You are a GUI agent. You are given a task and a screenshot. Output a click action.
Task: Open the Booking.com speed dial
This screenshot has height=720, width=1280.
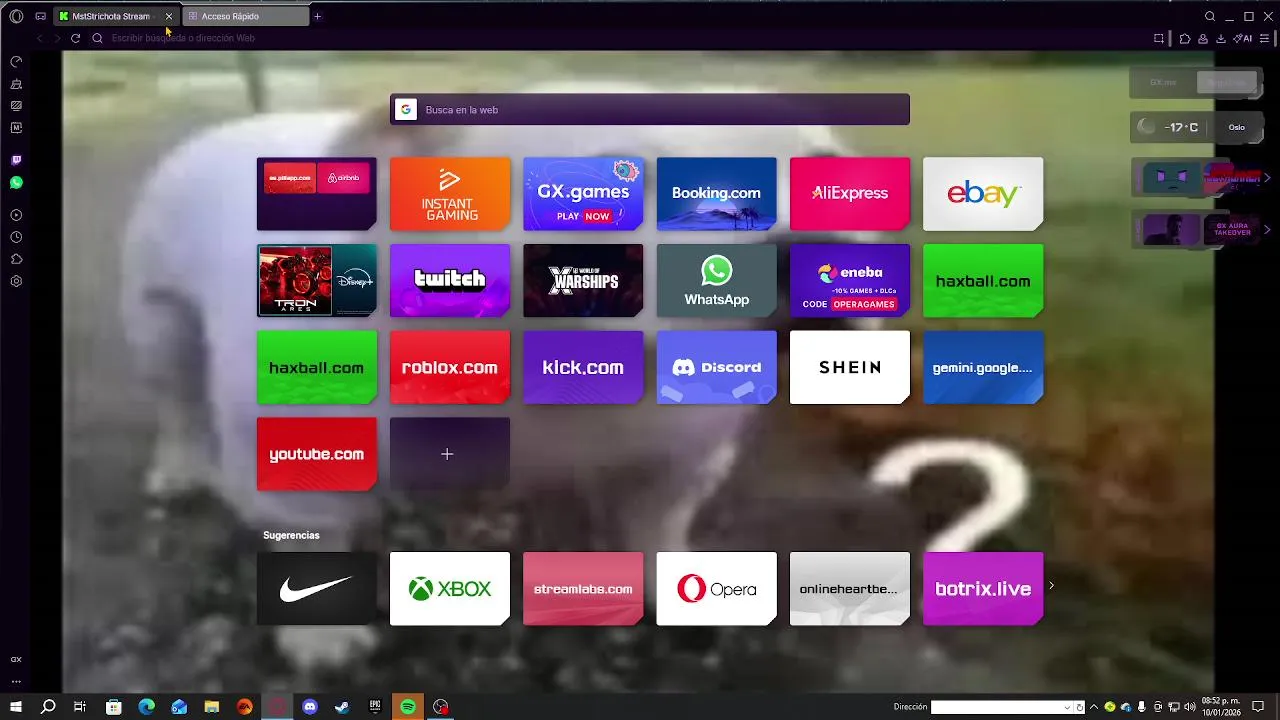tap(716, 194)
